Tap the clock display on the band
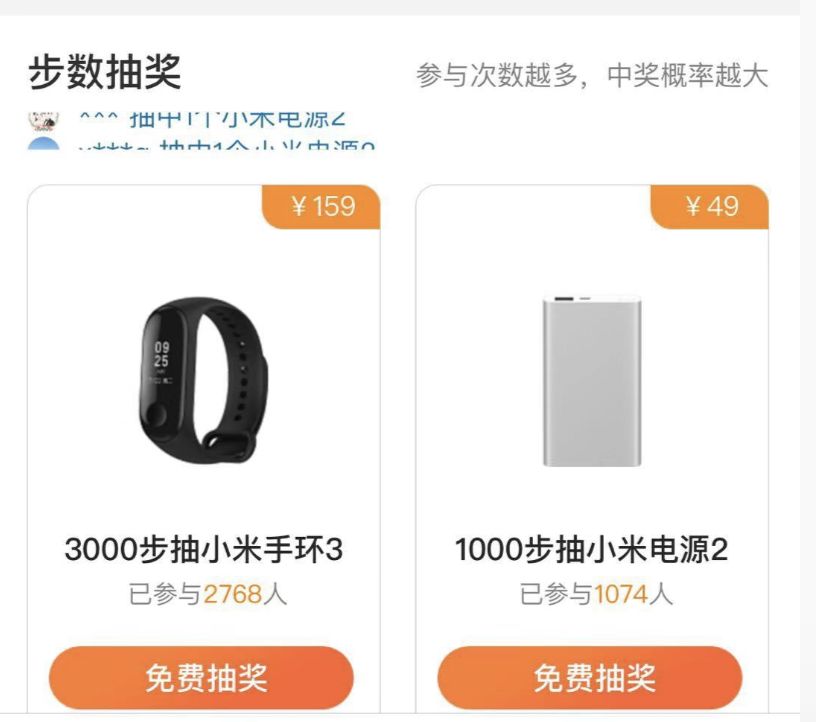Image resolution: width=816 pixels, height=722 pixels. pos(161,355)
